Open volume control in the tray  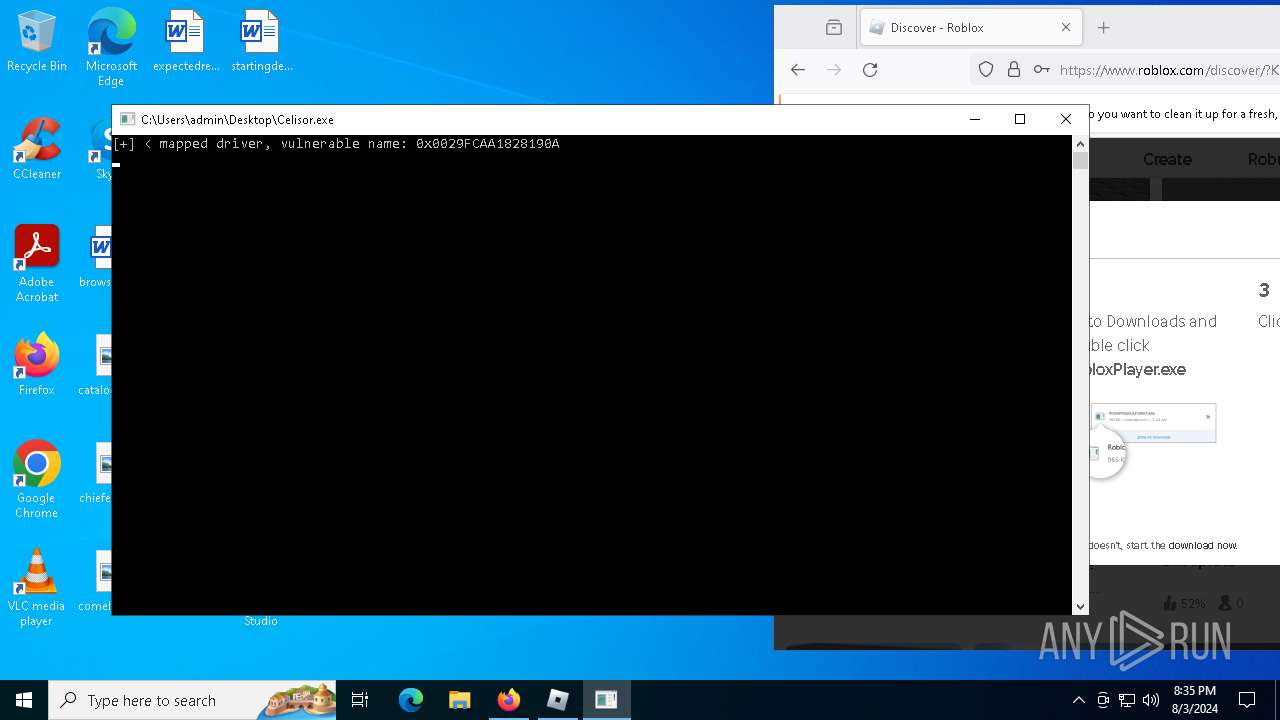1151,700
